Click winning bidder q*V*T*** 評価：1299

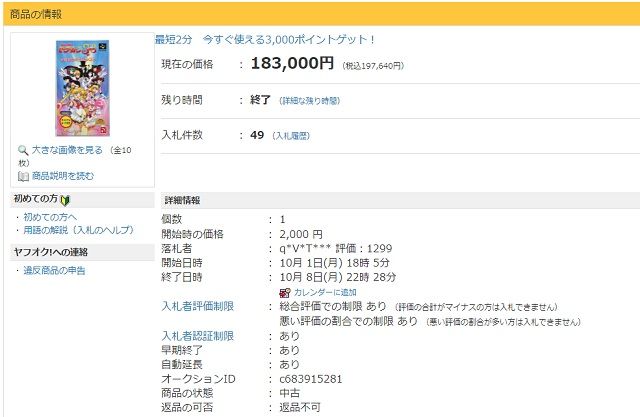(336, 248)
